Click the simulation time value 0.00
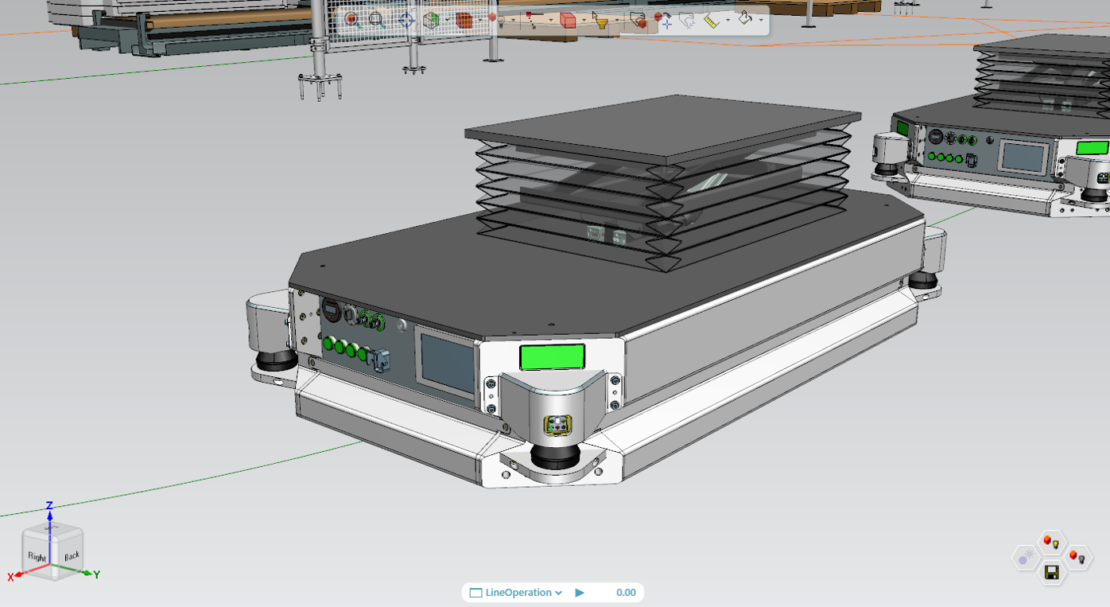 [x=625, y=593]
